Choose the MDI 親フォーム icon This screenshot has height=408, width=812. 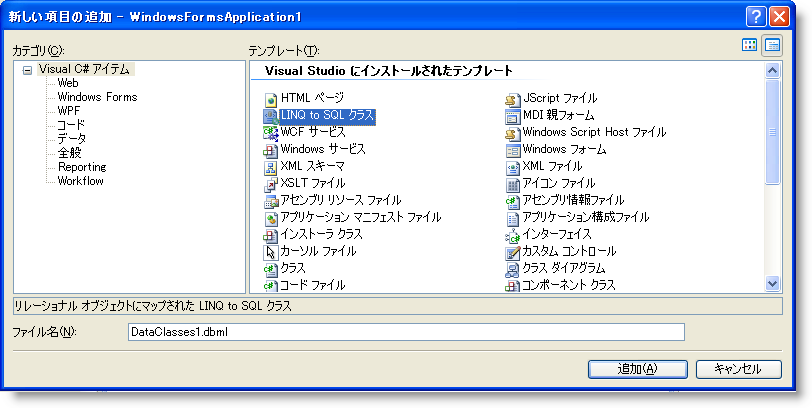[513, 116]
